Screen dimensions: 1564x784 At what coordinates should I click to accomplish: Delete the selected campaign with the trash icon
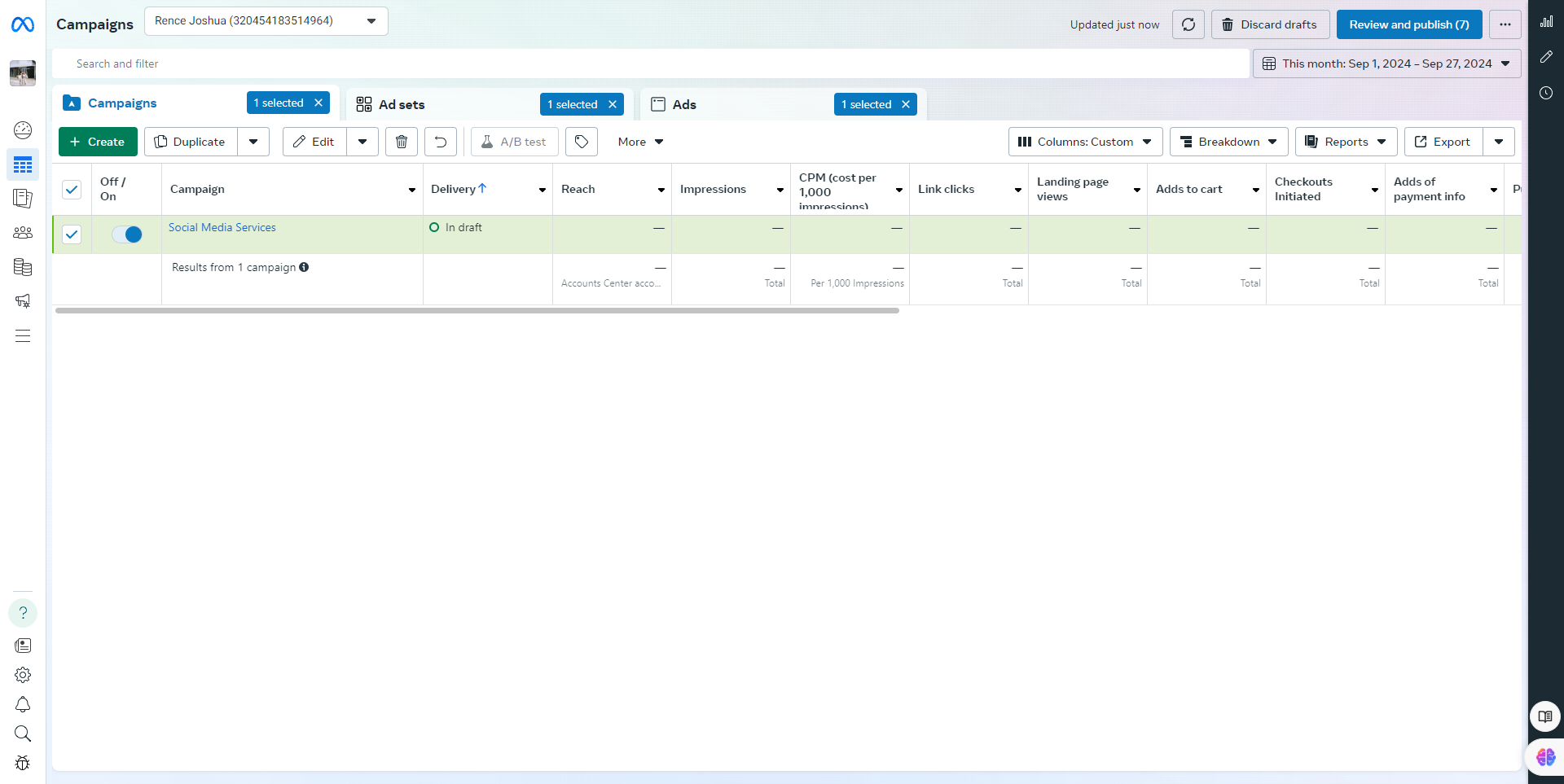[x=401, y=142]
